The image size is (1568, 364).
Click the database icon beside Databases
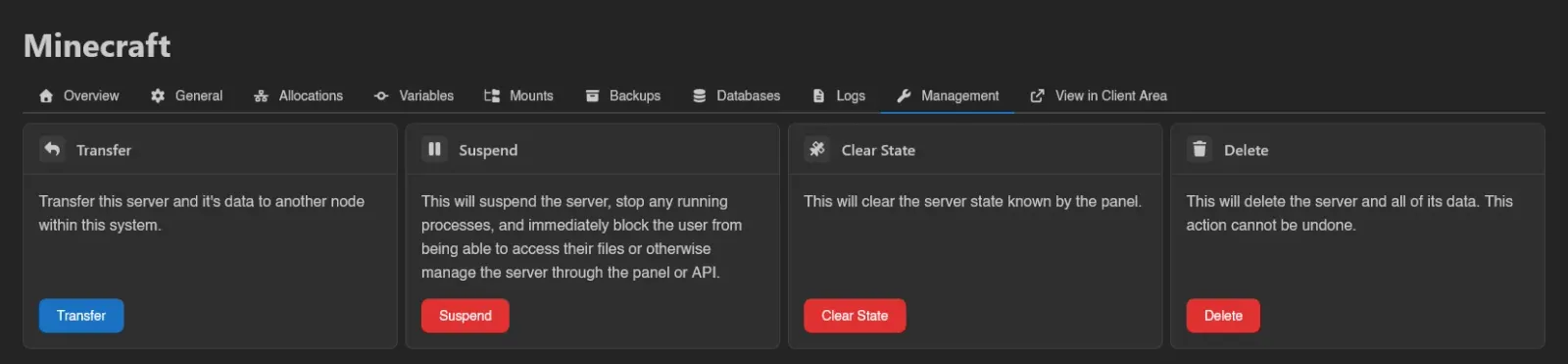(700, 96)
